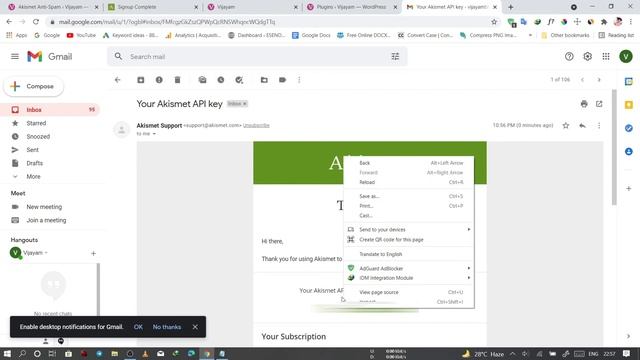Viewport: 640px width, 360px height.
Task: Open Gmail settings gear
Action: [x=587, y=57]
